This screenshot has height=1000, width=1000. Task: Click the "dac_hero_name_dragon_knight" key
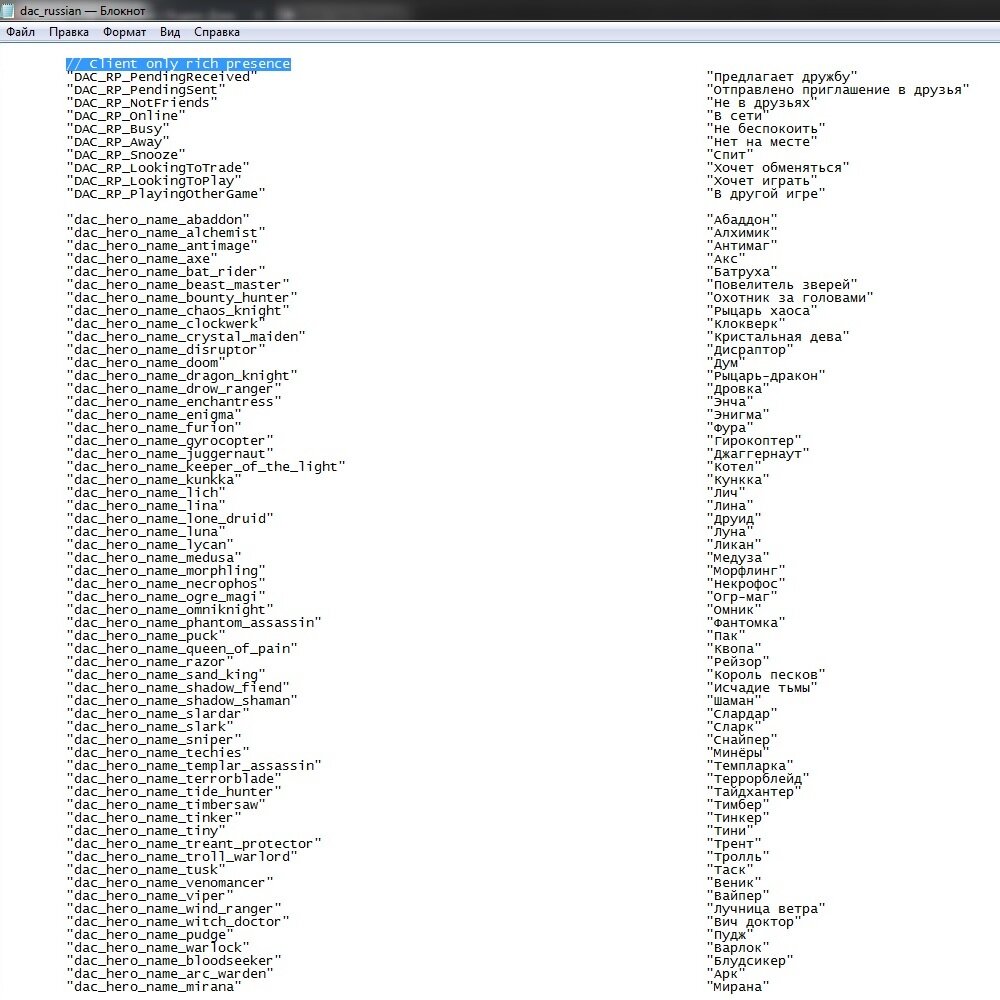(x=182, y=376)
